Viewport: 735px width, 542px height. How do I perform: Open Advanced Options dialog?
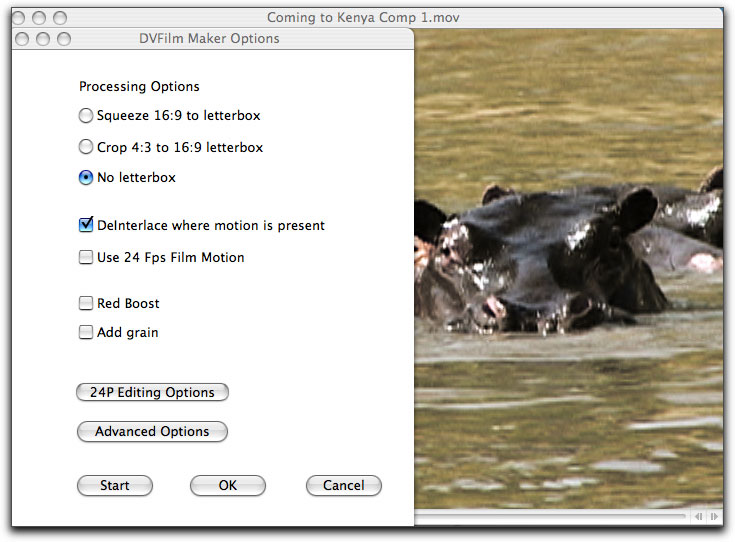point(152,431)
